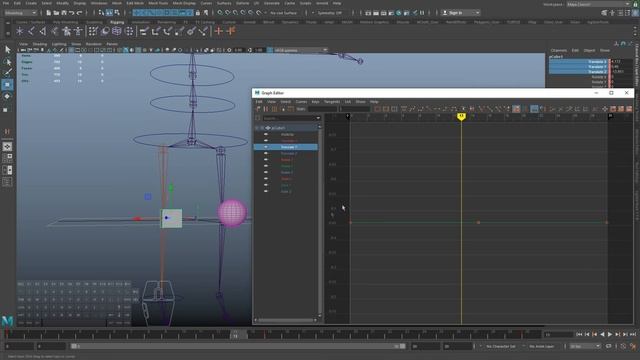Viewport: 640px width, 360px height.
Task: Click the Spline tangents icon in the Graph Editor
Action: [x=412, y=109]
